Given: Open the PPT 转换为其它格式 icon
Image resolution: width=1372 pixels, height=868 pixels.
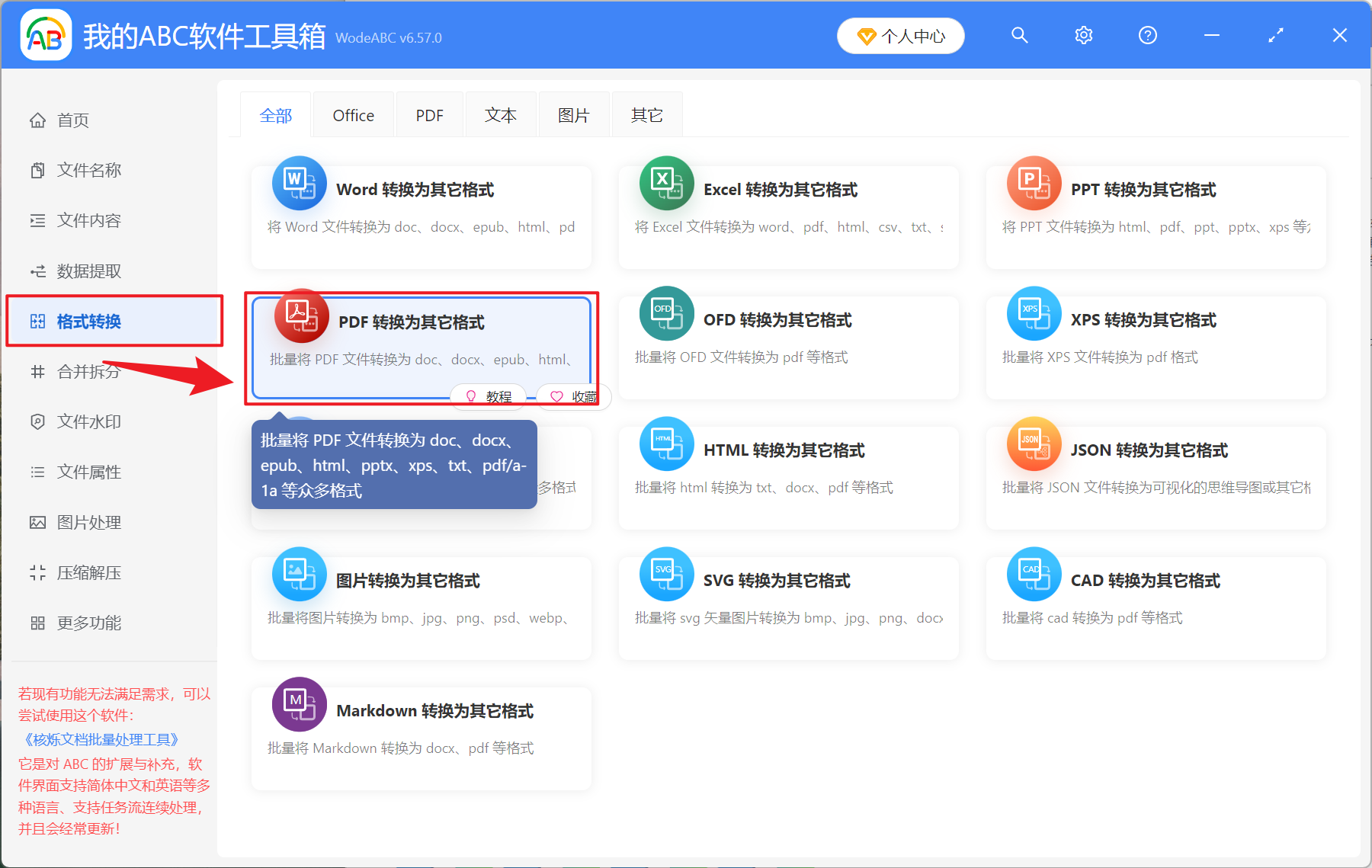Looking at the screenshot, I should click(x=1034, y=184).
